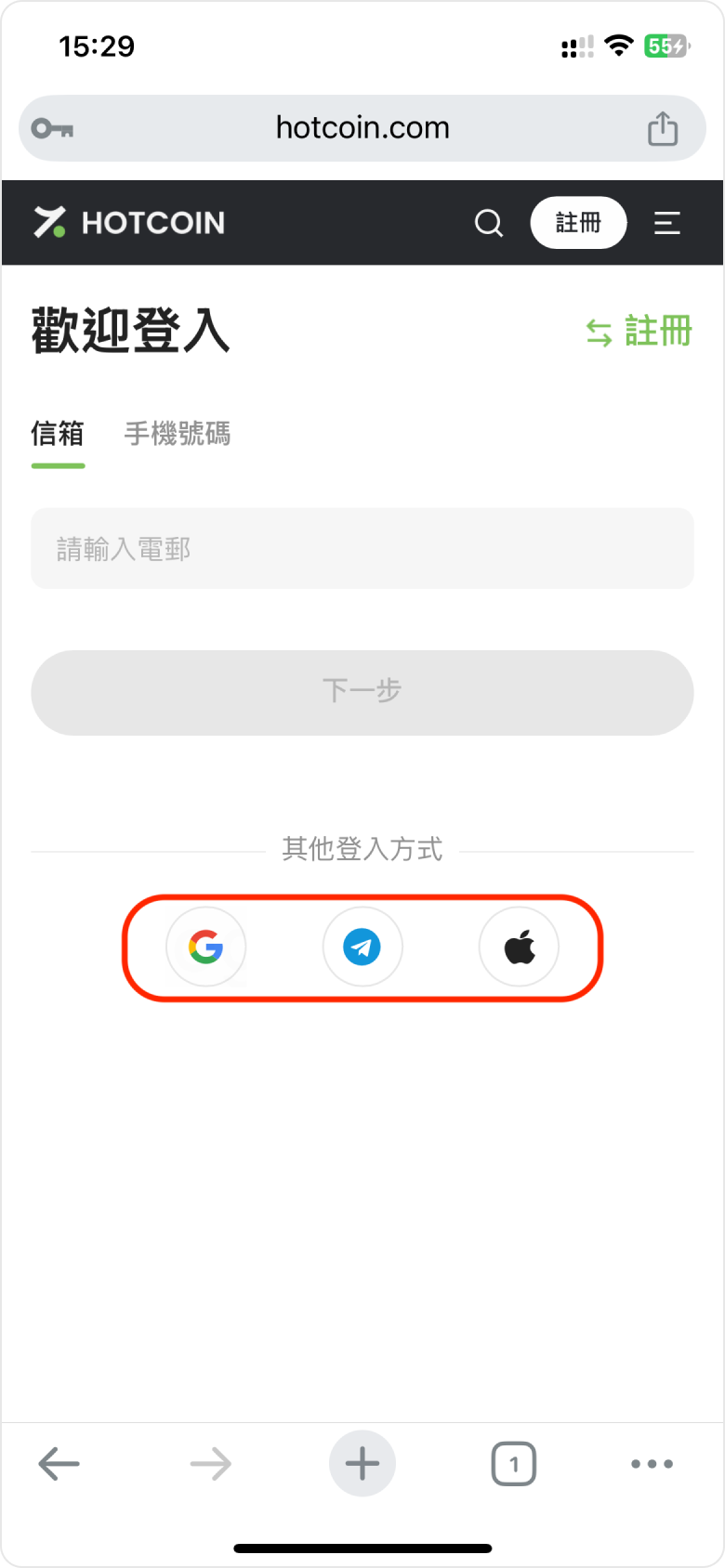This screenshot has width=725, height=1568.
Task: Follow the green 註冊 link beside the heading
Action: tap(639, 332)
